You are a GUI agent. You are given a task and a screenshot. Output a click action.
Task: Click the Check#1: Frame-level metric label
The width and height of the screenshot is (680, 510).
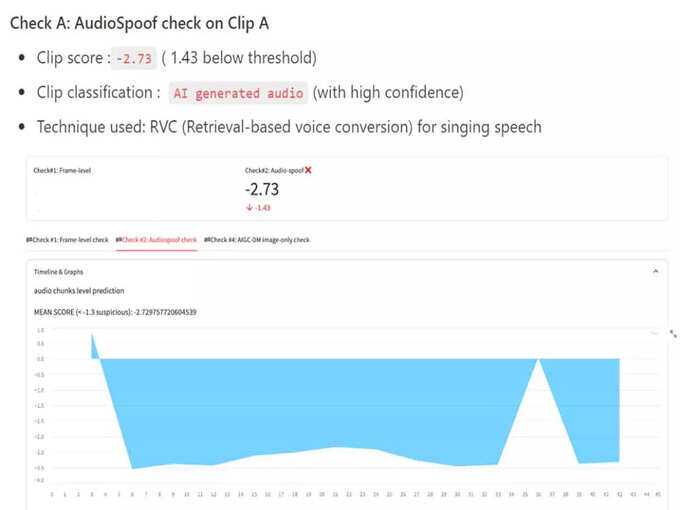point(62,170)
